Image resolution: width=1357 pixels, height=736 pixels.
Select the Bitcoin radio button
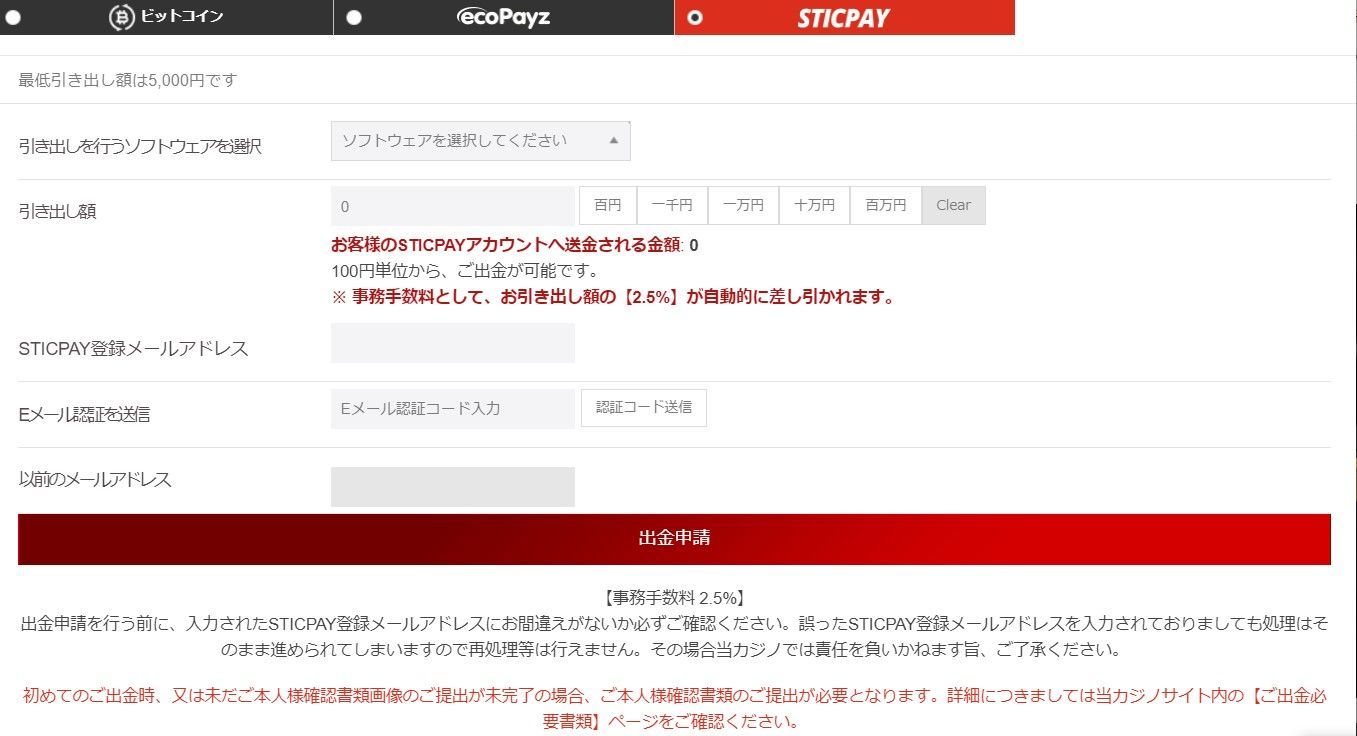coord(13,17)
